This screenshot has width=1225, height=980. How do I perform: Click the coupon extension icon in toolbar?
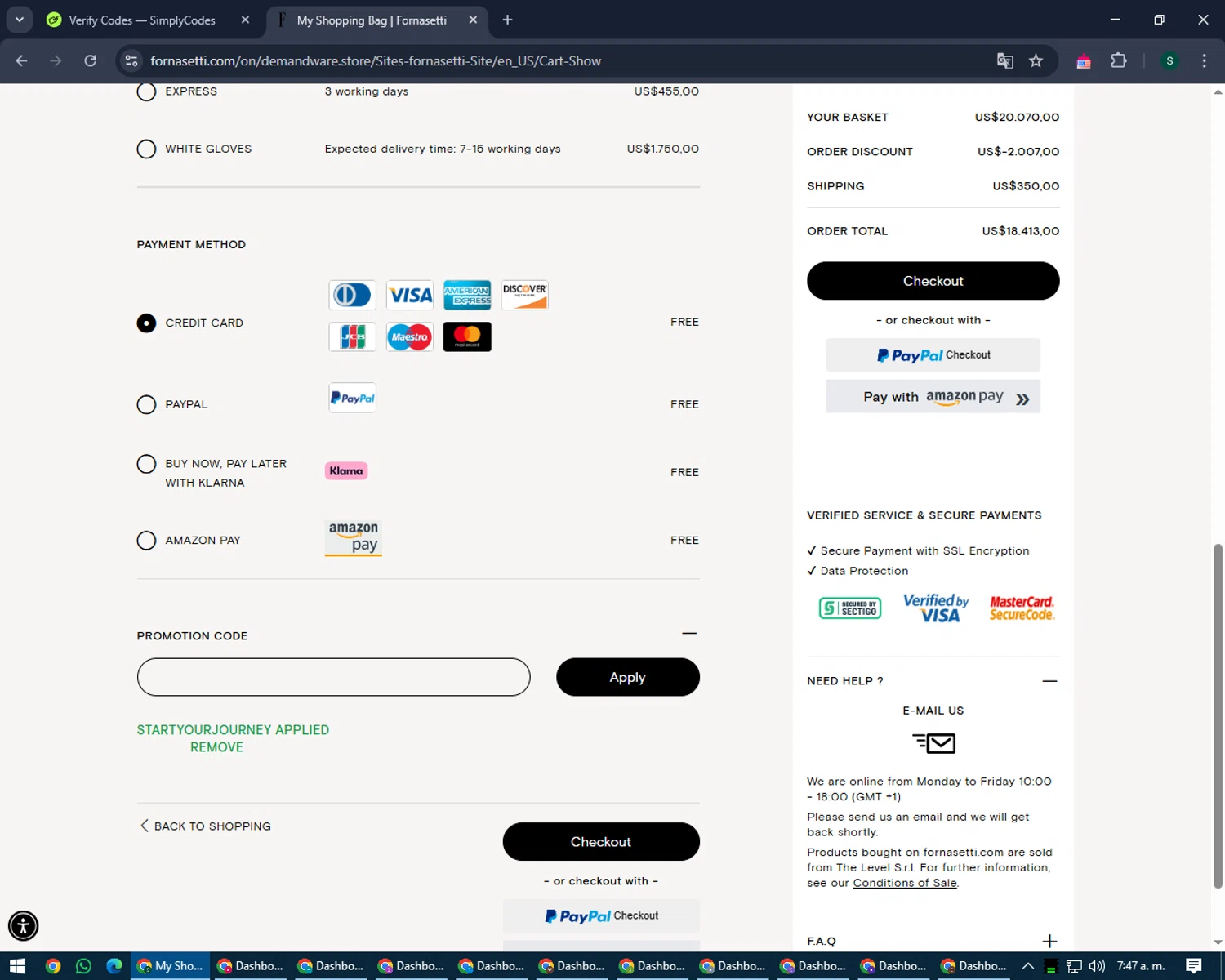tap(1084, 61)
